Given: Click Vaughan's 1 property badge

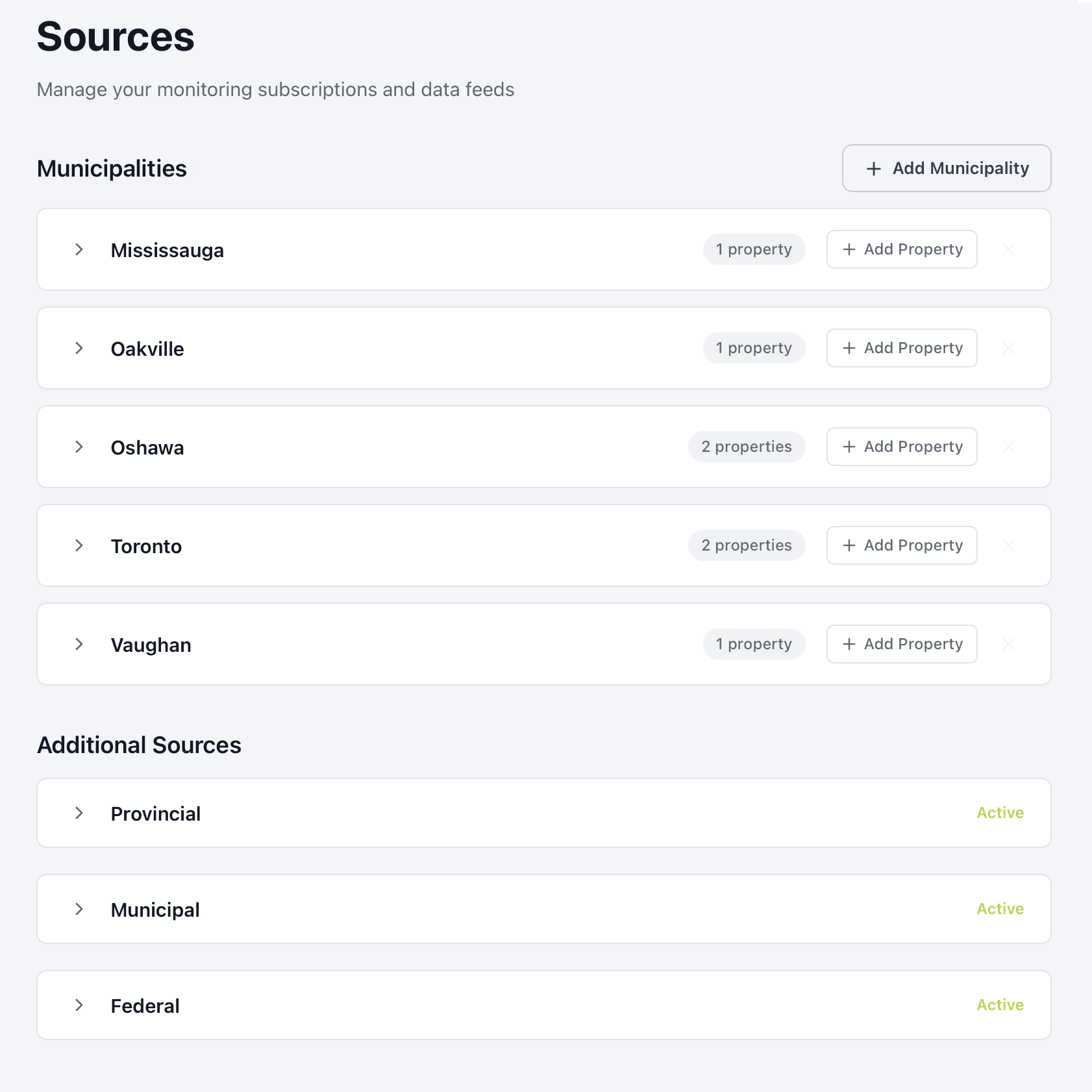Looking at the screenshot, I should tap(754, 644).
